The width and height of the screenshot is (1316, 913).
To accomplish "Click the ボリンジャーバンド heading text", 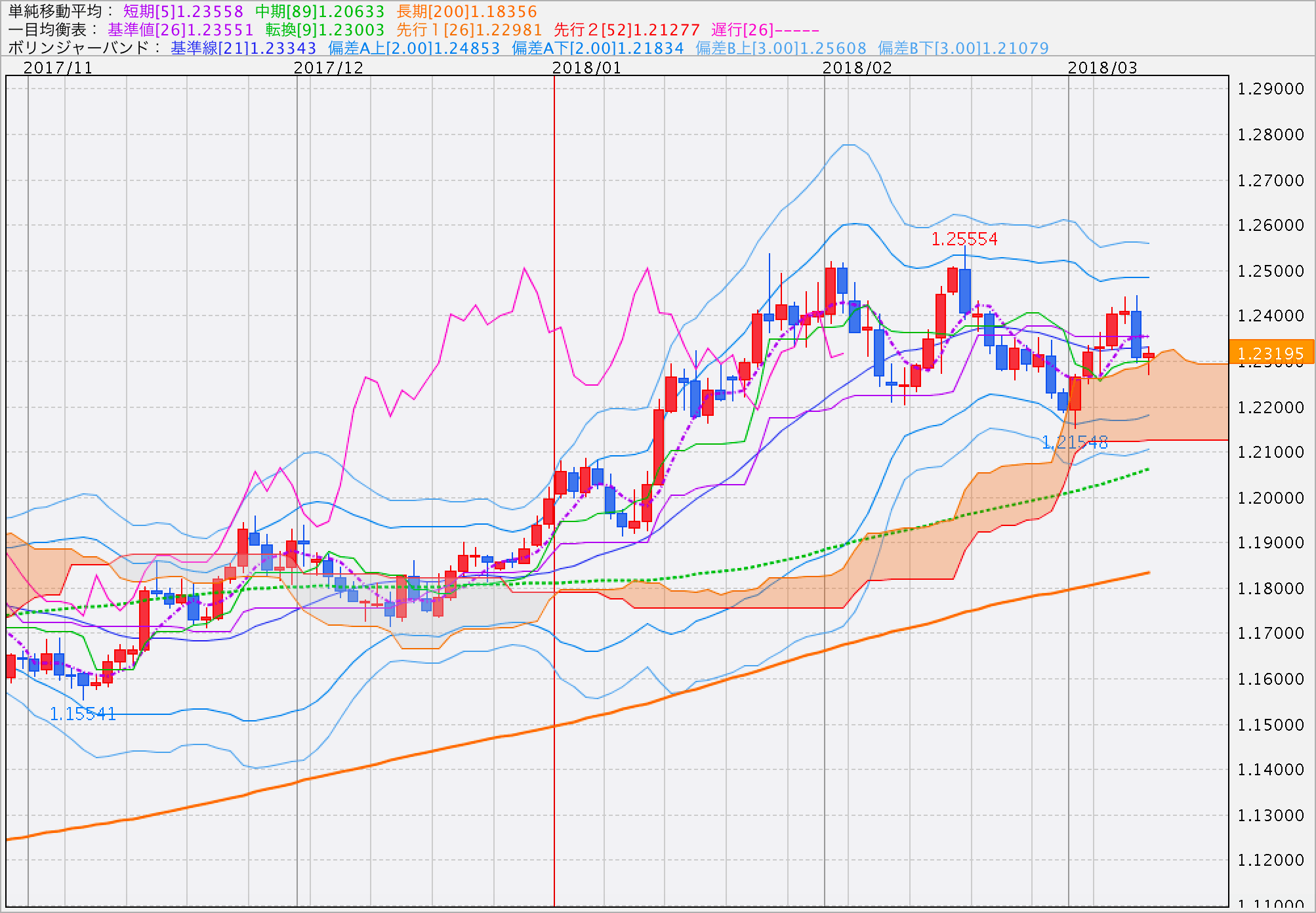I will click(x=79, y=48).
